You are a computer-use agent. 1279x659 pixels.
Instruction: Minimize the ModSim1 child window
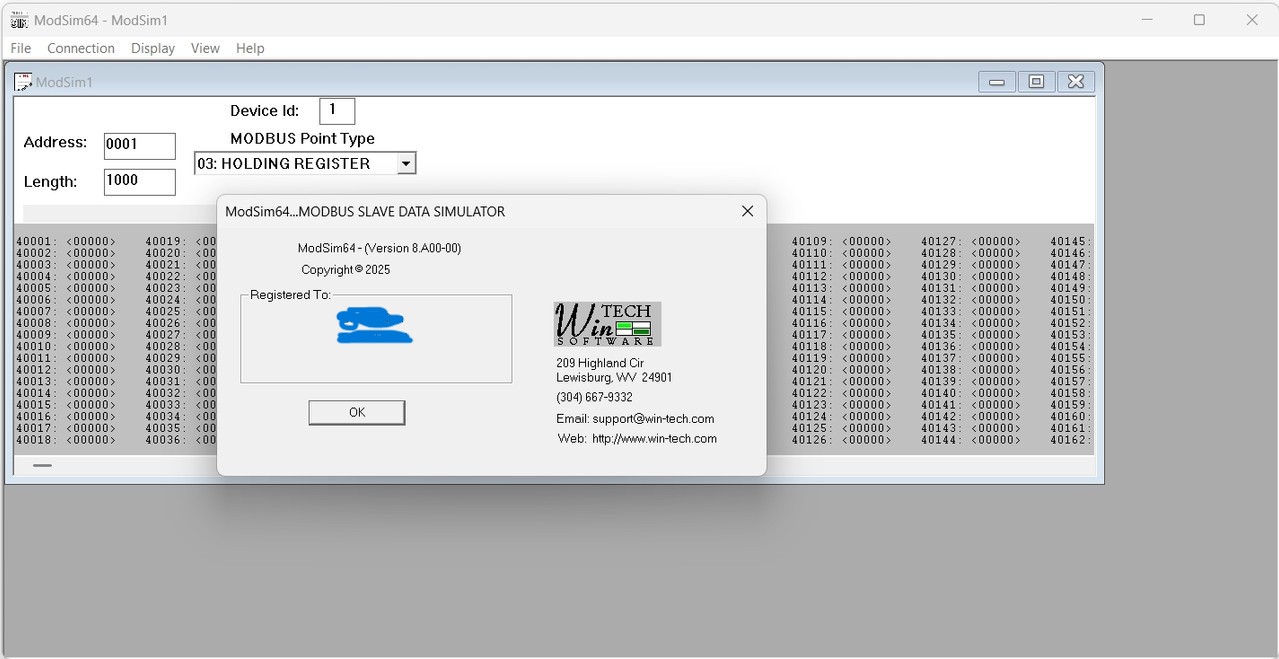[x=996, y=82]
